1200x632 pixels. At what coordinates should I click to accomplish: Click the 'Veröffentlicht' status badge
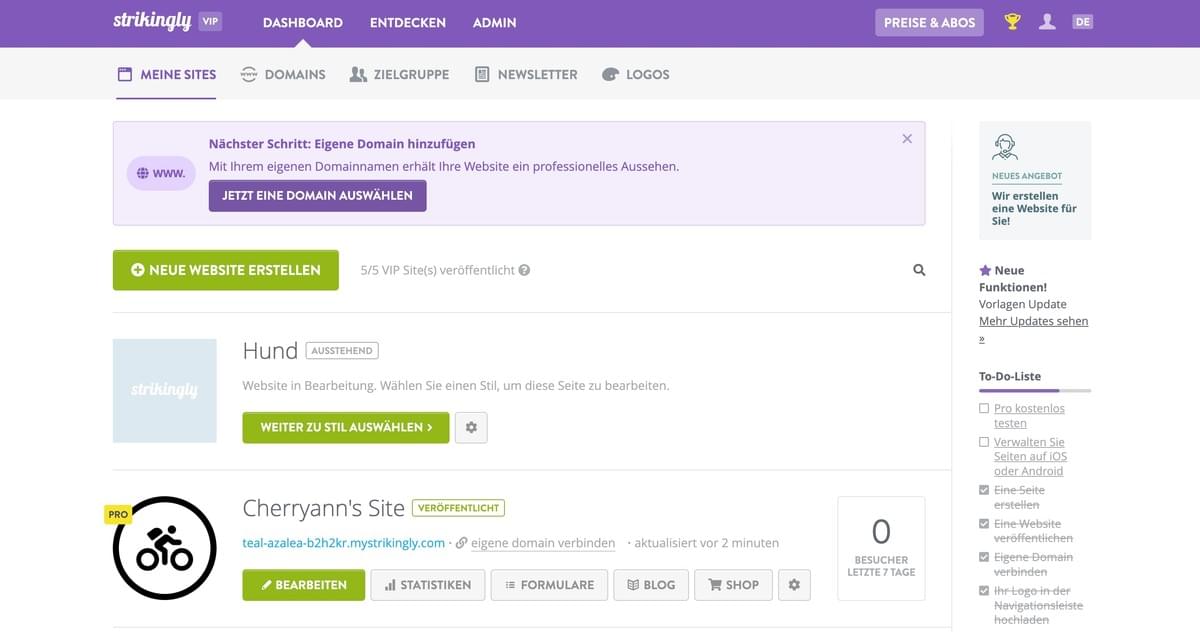coord(458,508)
